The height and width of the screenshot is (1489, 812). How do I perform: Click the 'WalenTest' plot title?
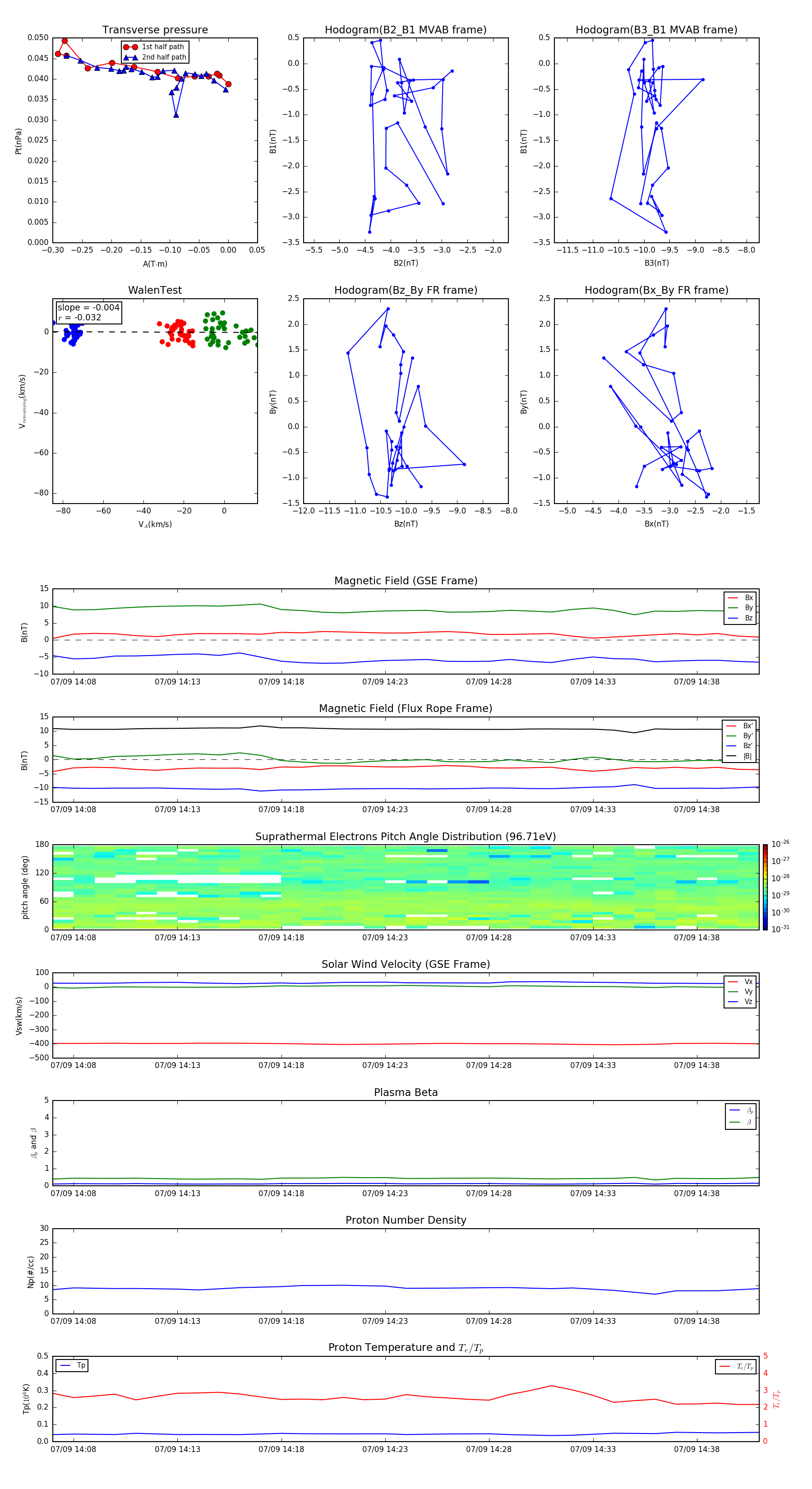(x=155, y=290)
